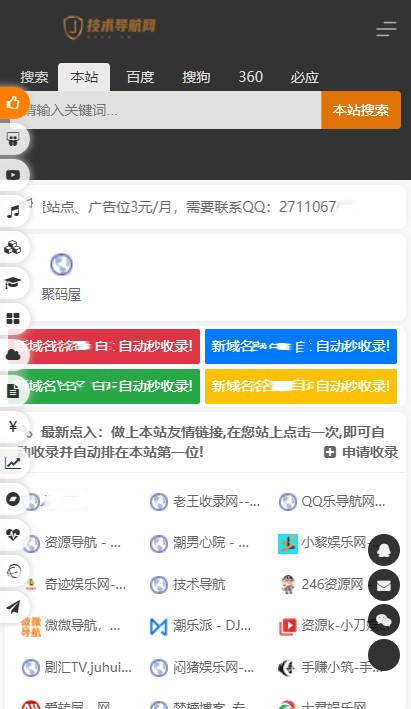The height and width of the screenshot is (709, 411).
Task: Focus the keyword search input field
Action: (172, 110)
